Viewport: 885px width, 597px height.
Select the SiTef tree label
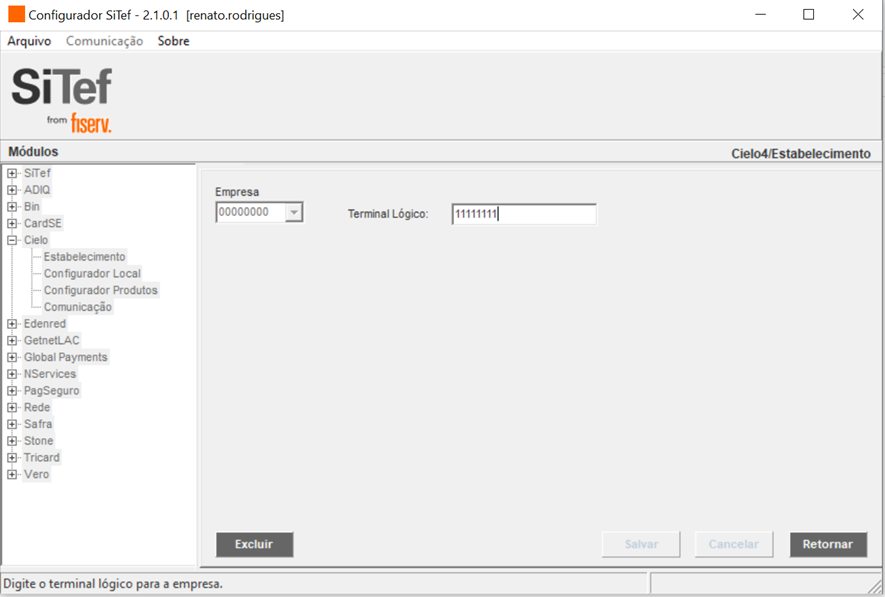click(37, 173)
